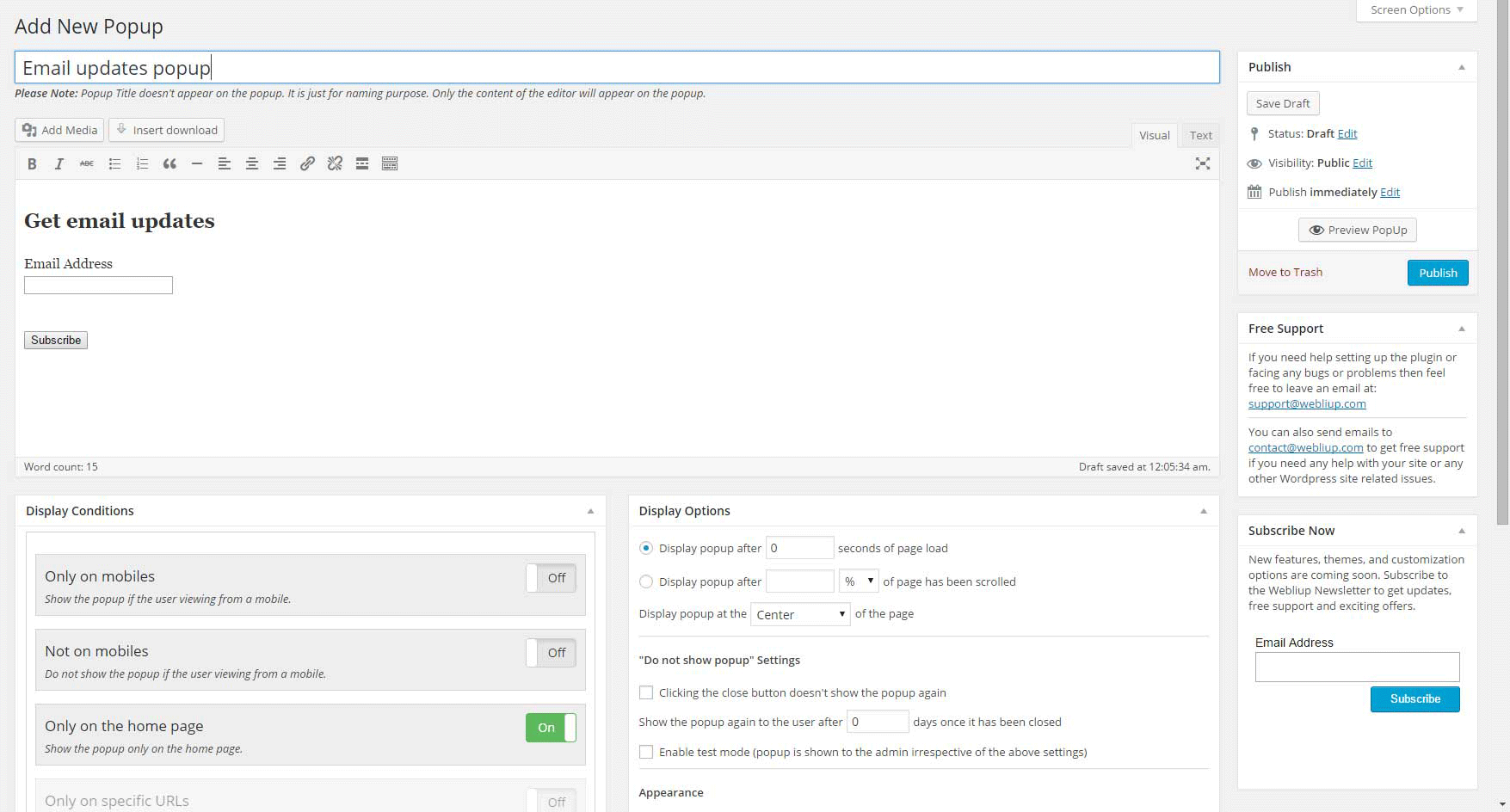Switch to the Text editor tab
Viewport: 1510px width, 812px height.
[1200, 135]
